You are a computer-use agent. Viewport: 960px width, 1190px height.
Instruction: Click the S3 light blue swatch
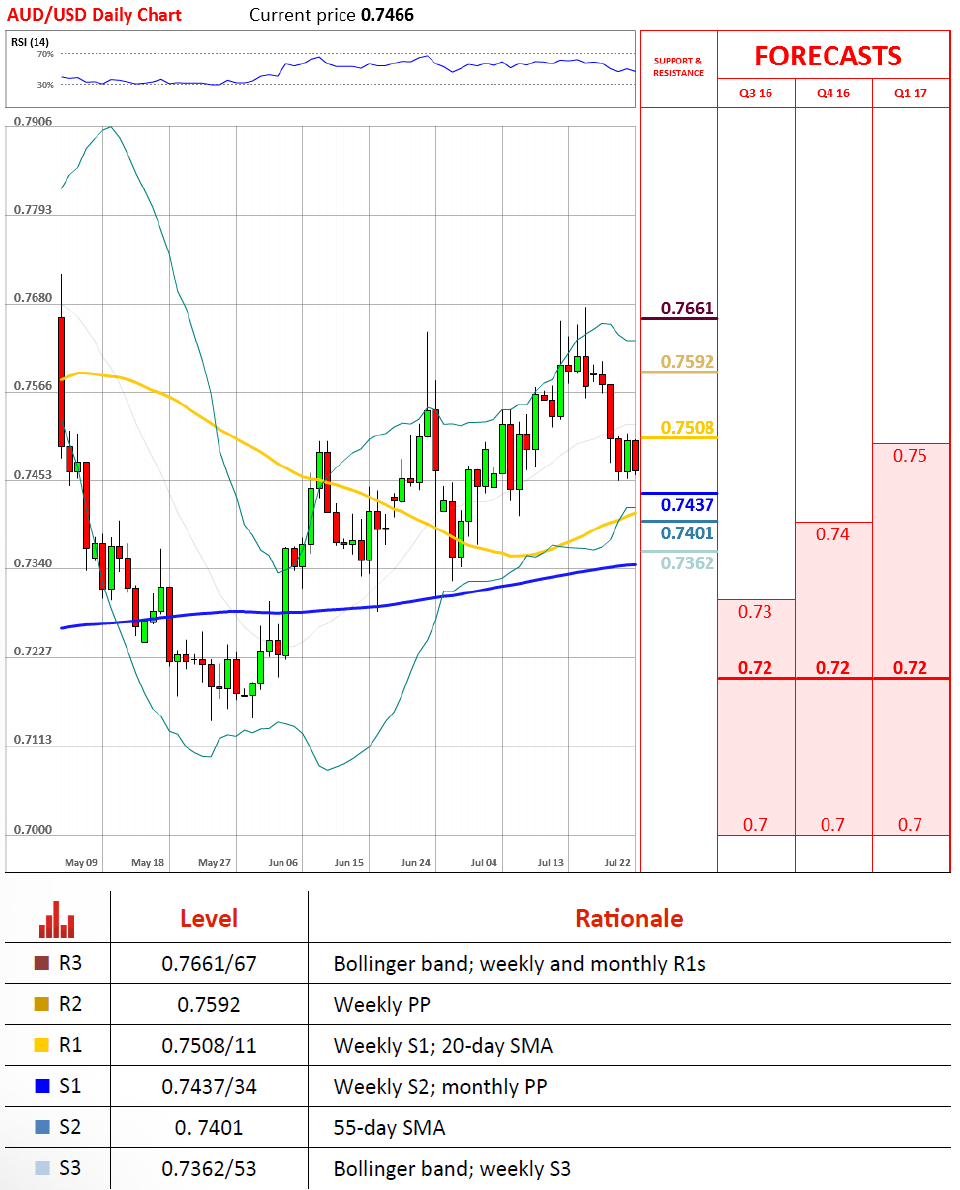(41, 1168)
